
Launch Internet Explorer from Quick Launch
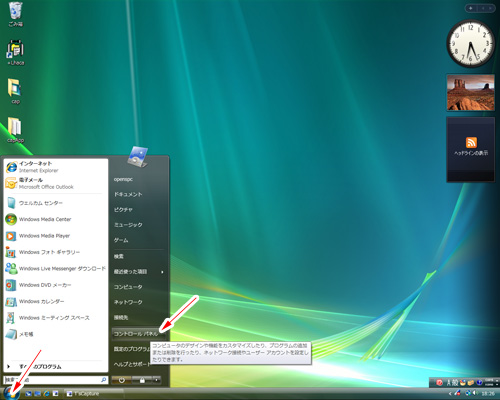click(46, 394)
